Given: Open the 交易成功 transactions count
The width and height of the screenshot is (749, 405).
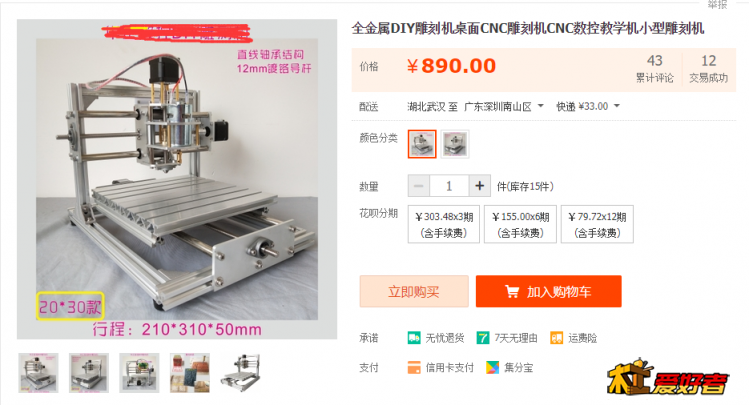Looking at the screenshot, I should (708, 69).
